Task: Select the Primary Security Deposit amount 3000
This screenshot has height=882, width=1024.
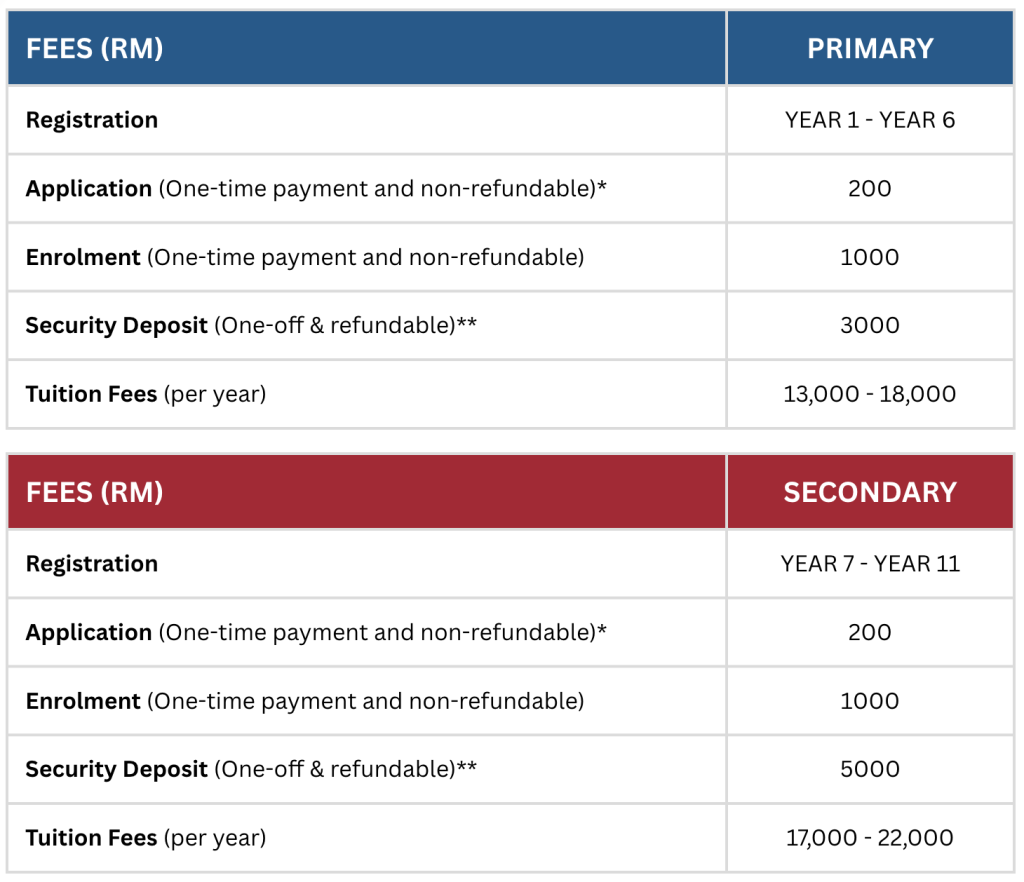Action: point(870,325)
